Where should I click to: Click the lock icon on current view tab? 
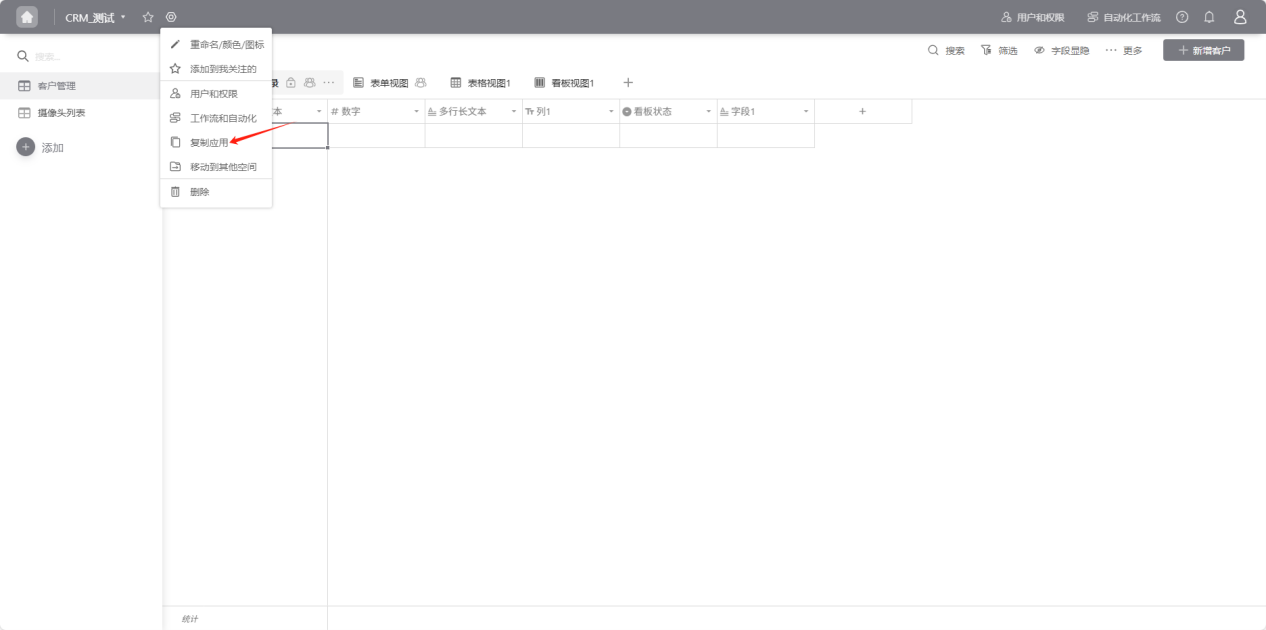click(291, 83)
